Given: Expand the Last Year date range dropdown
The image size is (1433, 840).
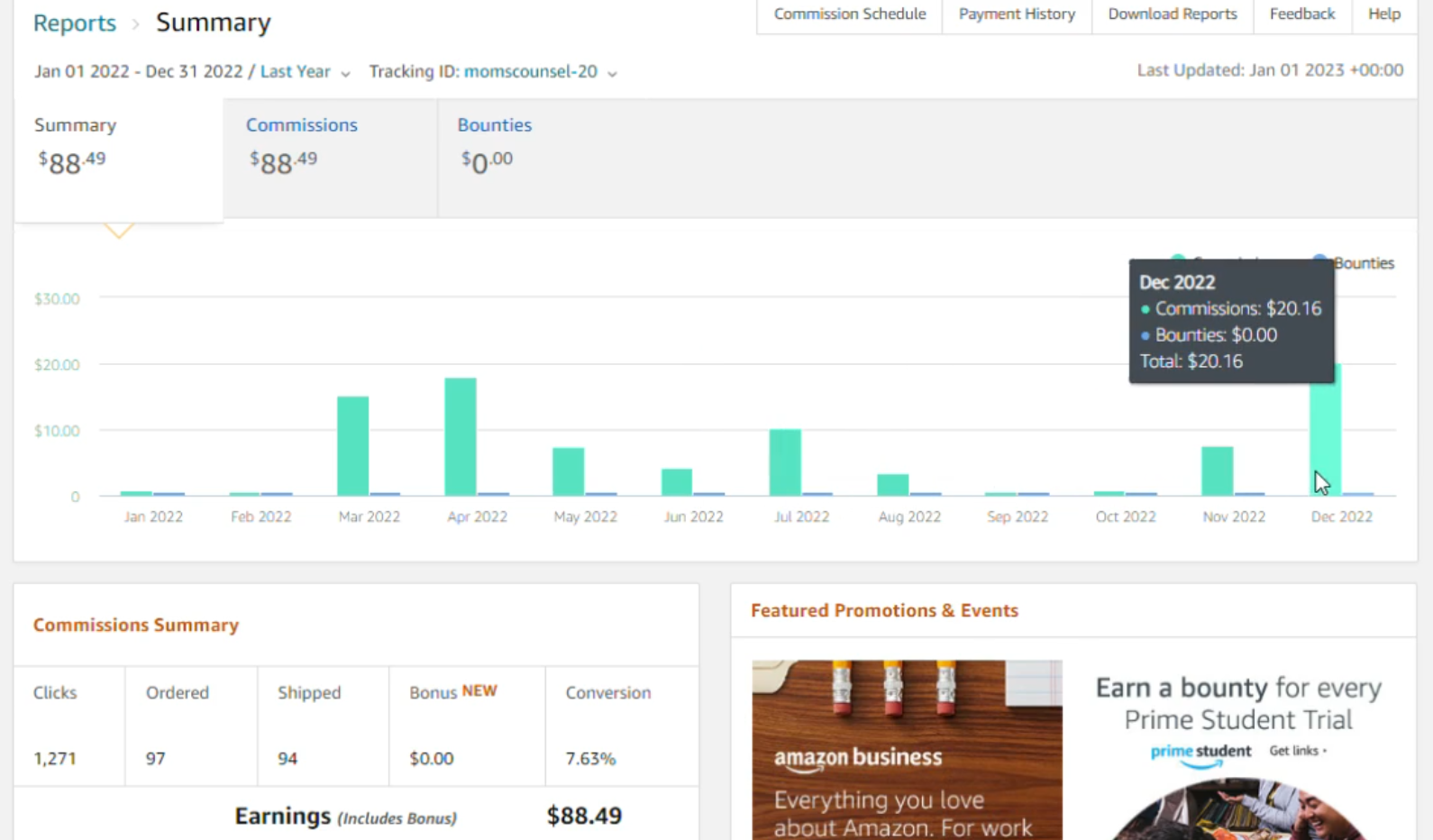Looking at the screenshot, I should [x=305, y=72].
